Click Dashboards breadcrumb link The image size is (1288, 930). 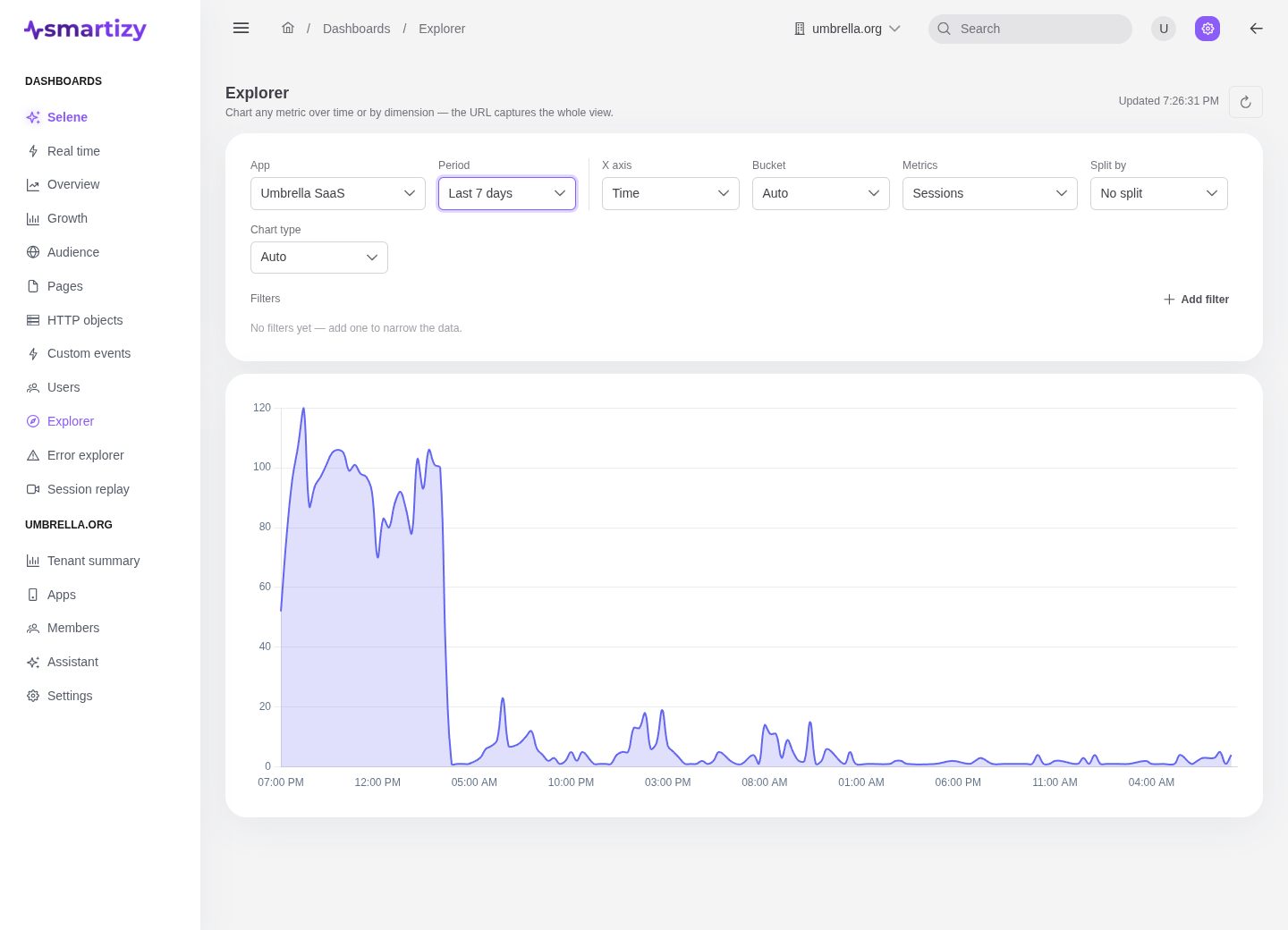point(356,29)
